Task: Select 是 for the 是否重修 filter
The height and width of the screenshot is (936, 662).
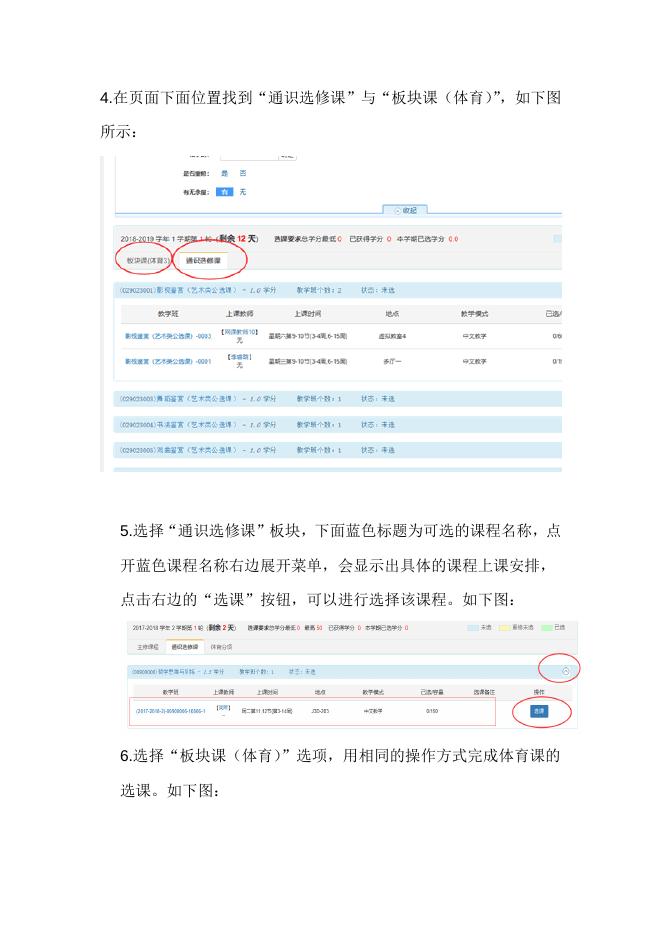Action: pyautogui.click(x=225, y=174)
